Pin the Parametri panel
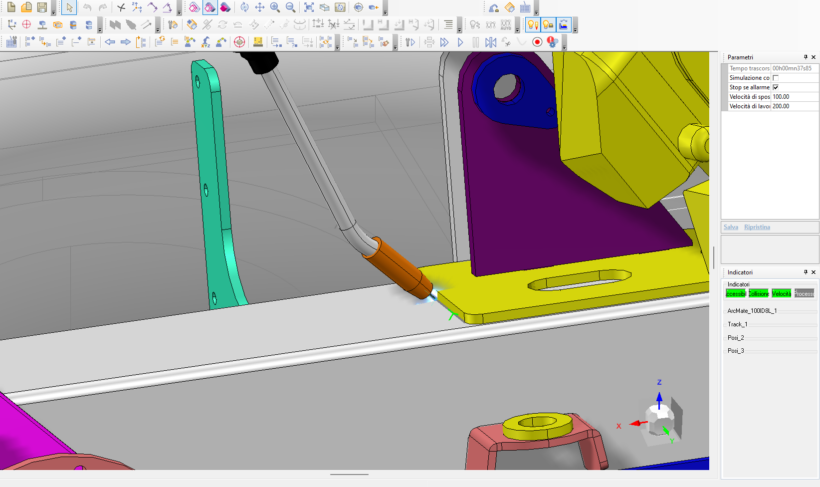 tap(805, 57)
